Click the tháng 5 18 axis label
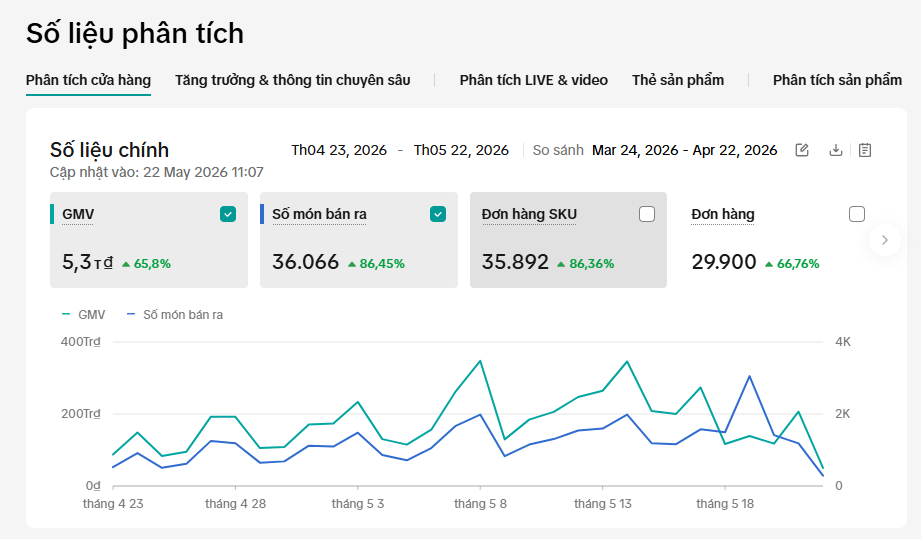 coord(725,504)
